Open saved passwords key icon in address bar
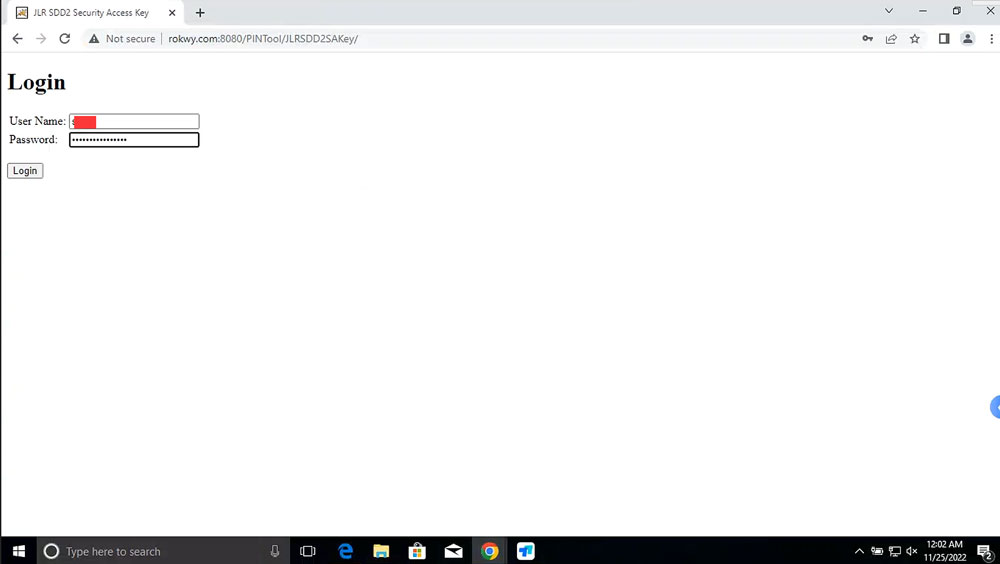The image size is (1000, 564). [867, 39]
